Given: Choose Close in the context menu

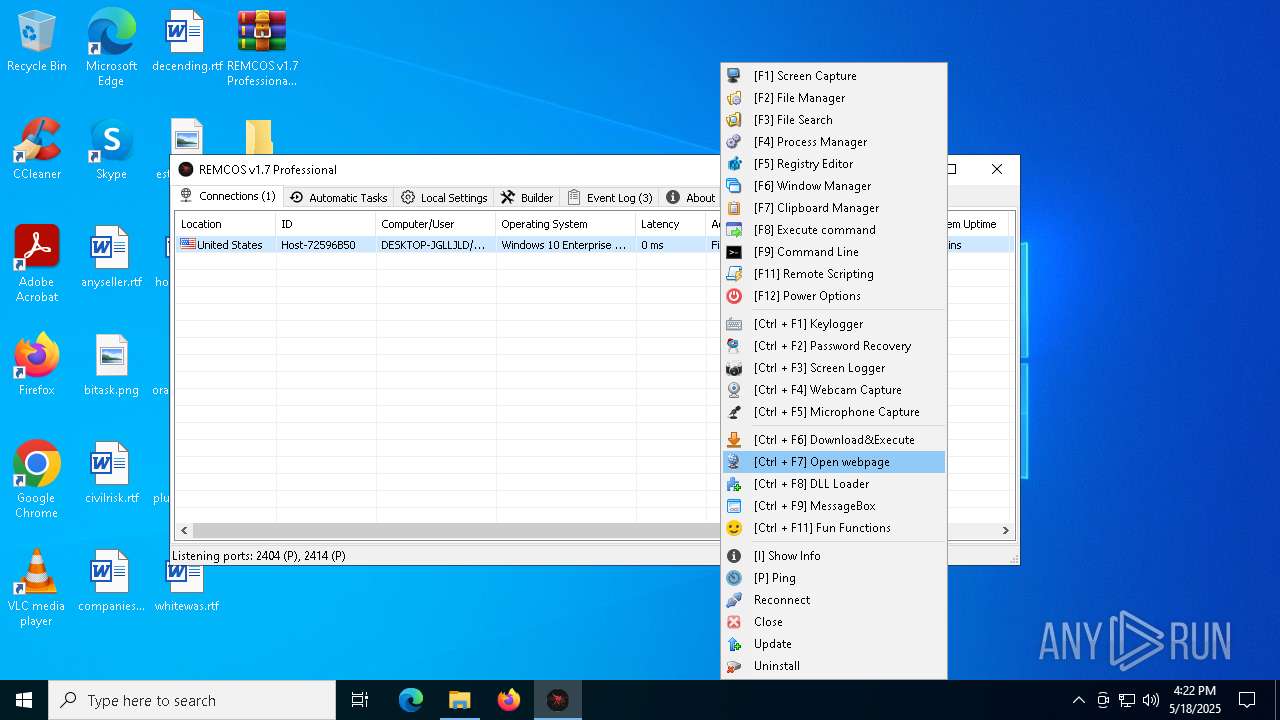Looking at the screenshot, I should pos(834,622).
